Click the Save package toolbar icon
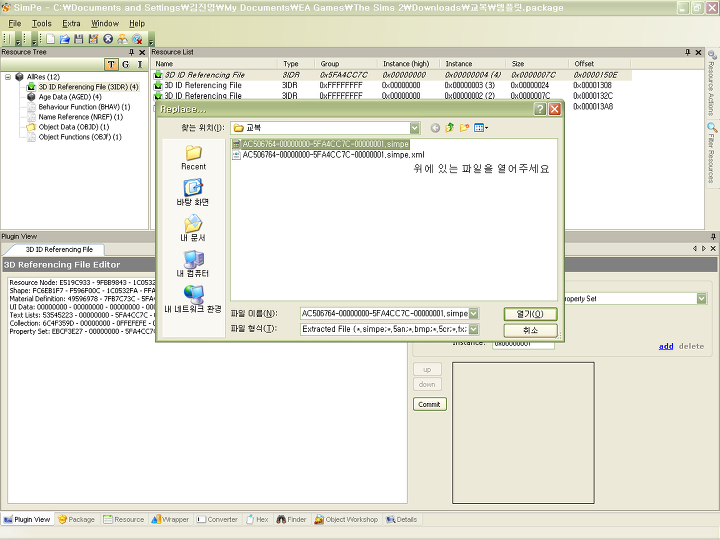Image resolution: width=720 pixels, height=540 pixels. point(79,39)
